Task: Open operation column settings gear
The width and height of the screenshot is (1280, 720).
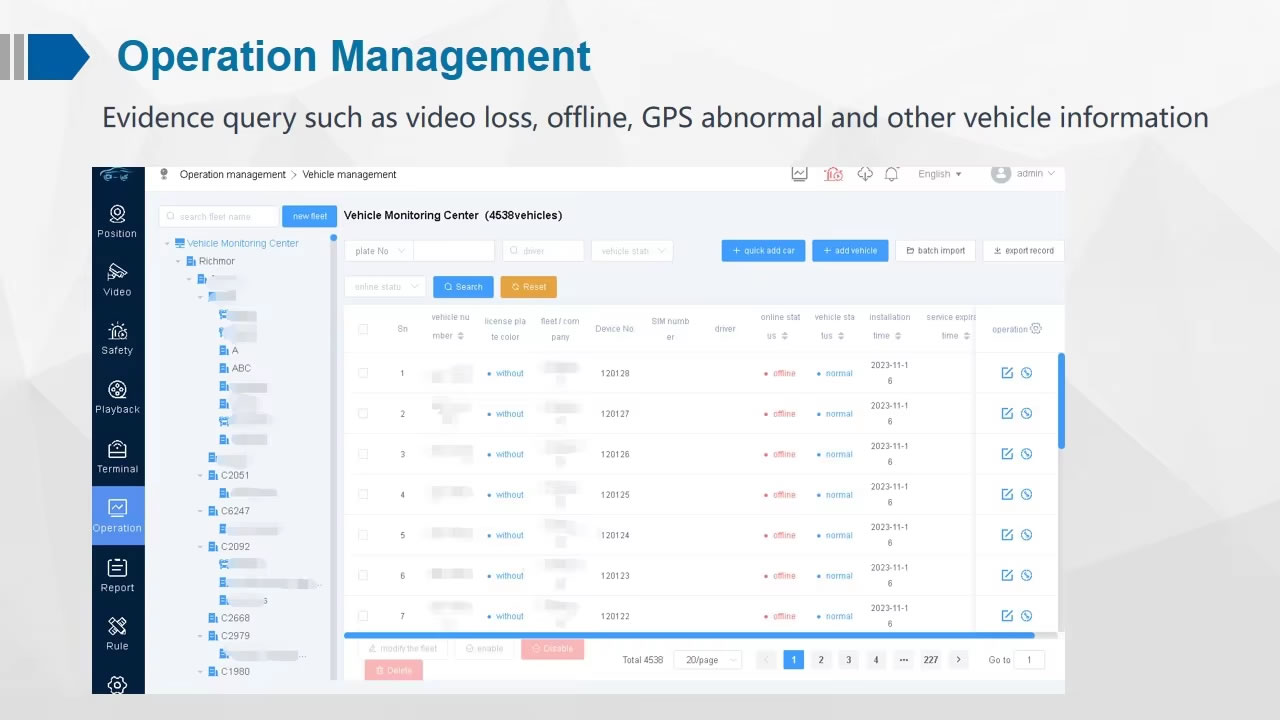Action: point(1036,328)
